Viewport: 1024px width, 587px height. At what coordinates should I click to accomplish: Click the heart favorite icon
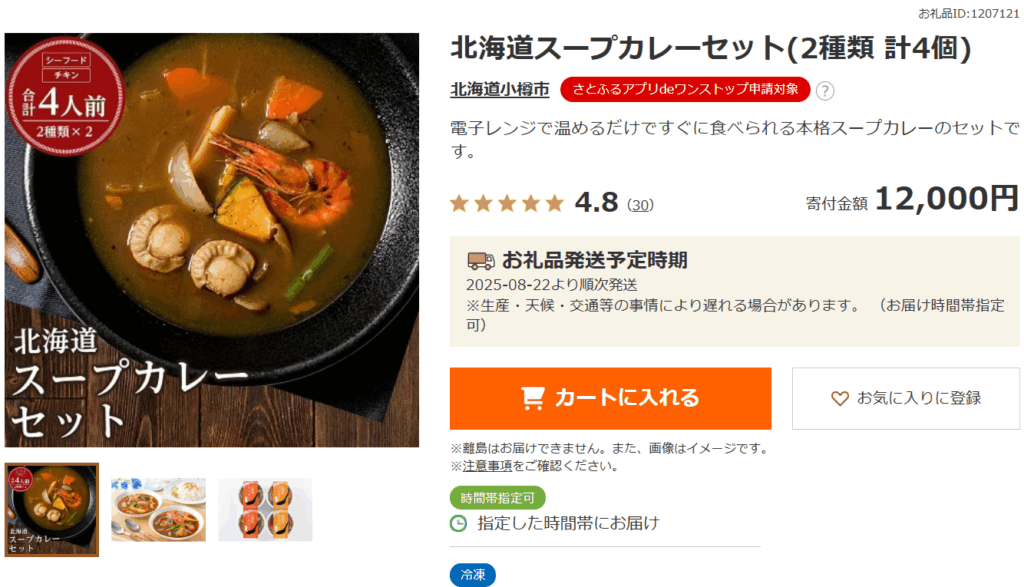coord(840,398)
